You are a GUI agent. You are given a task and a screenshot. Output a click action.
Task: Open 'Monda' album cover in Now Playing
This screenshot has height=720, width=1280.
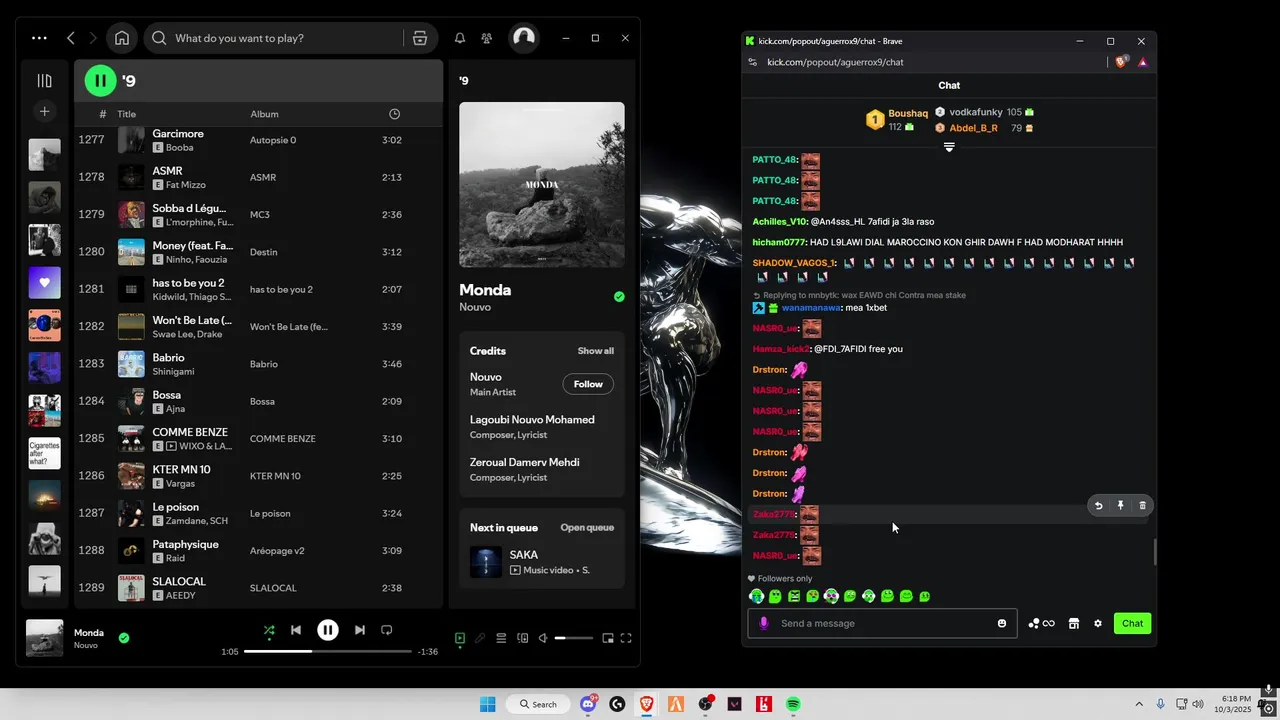point(541,184)
